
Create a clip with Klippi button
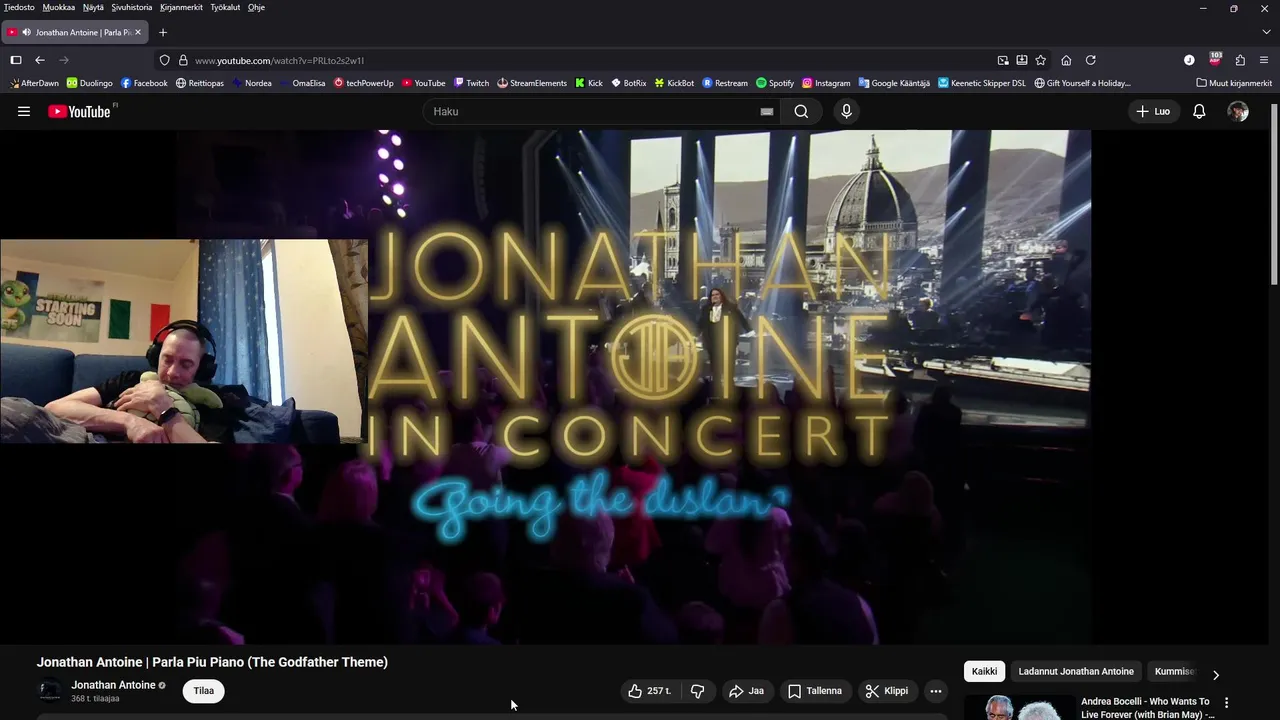tap(887, 691)
